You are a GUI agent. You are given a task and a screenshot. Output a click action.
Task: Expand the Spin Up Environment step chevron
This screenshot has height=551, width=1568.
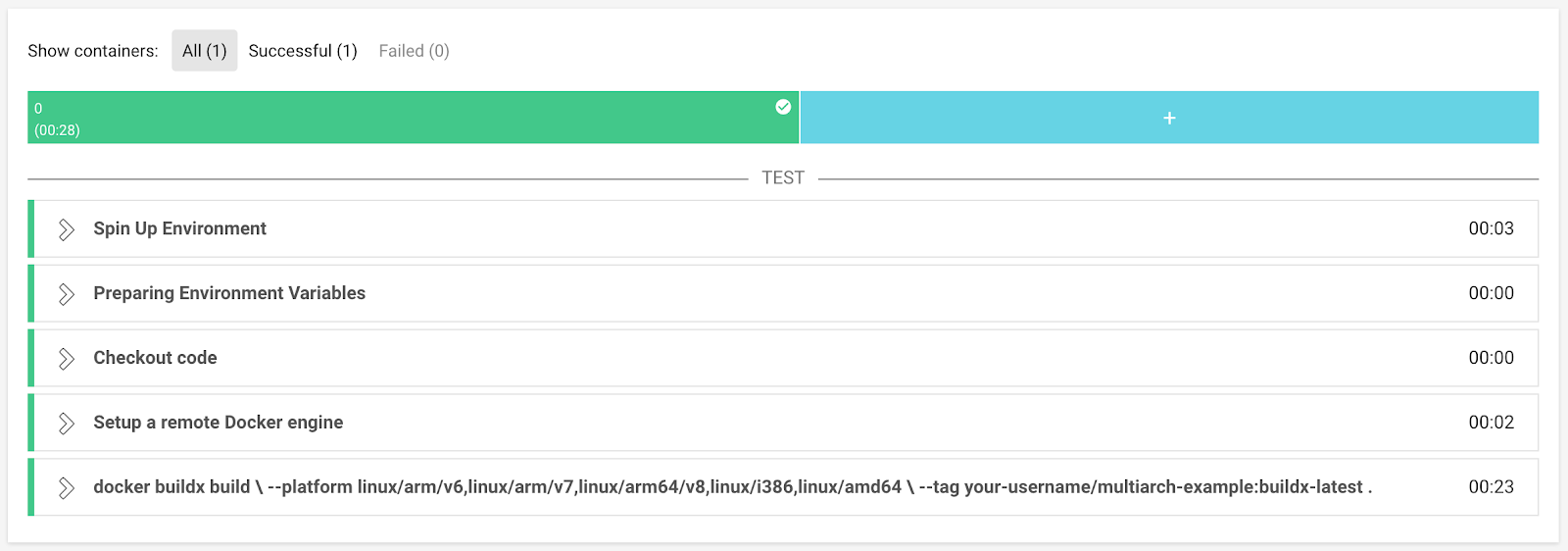click(66, 229)
